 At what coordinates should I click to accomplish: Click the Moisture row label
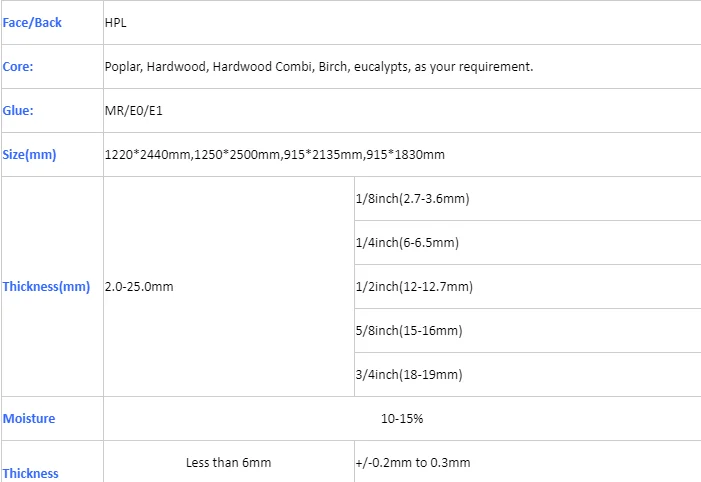coord(29,418)
